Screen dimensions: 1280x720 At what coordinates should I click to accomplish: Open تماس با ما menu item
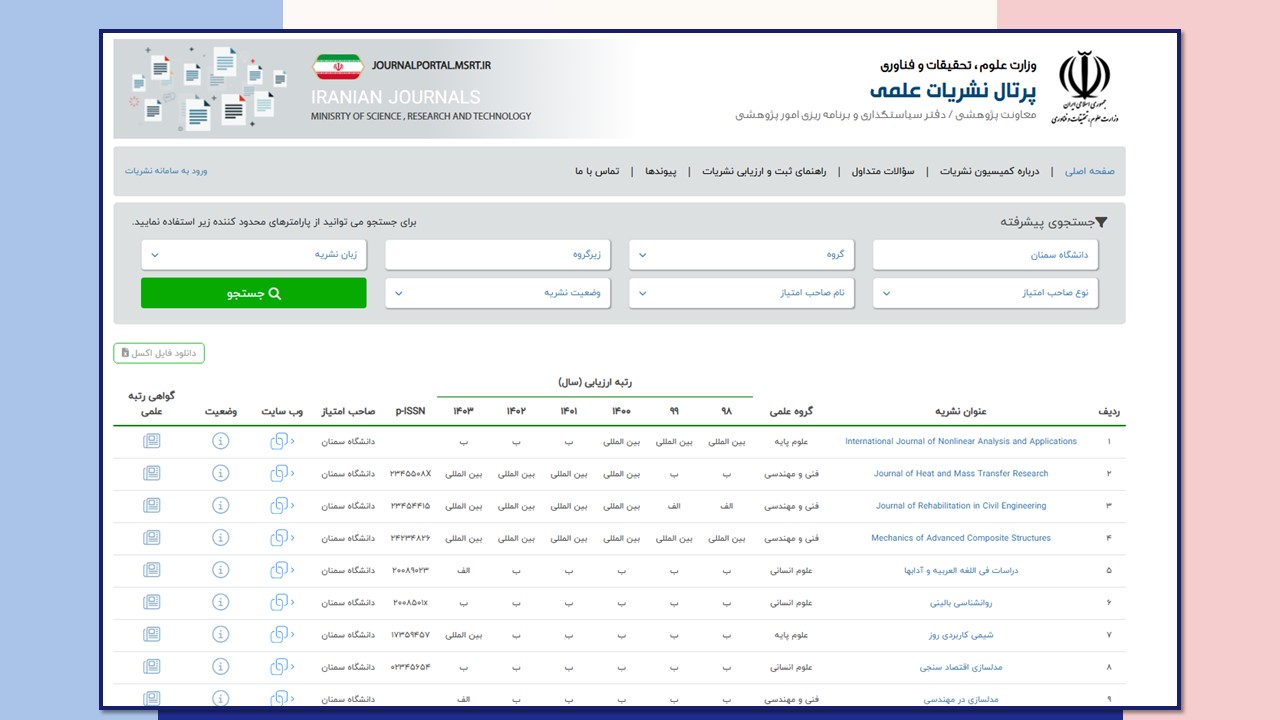coord(597,171)
